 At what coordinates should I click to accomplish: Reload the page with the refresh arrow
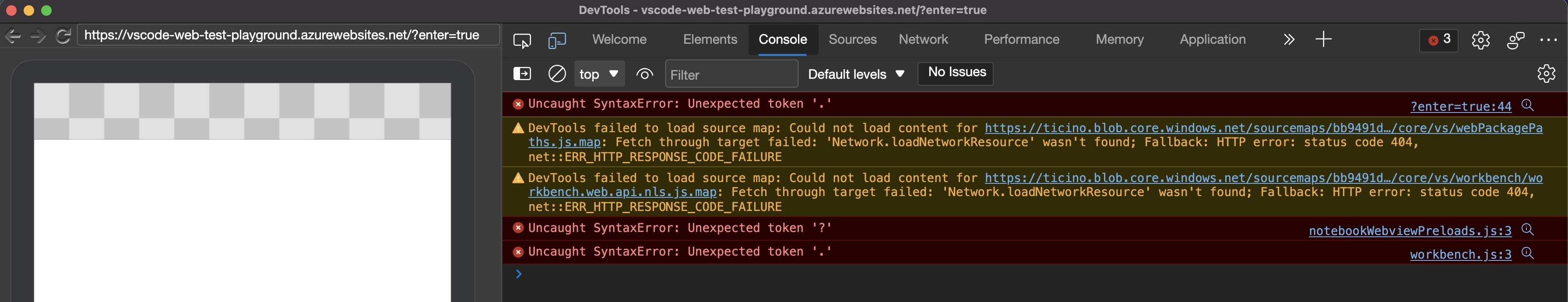coord(63,35)
